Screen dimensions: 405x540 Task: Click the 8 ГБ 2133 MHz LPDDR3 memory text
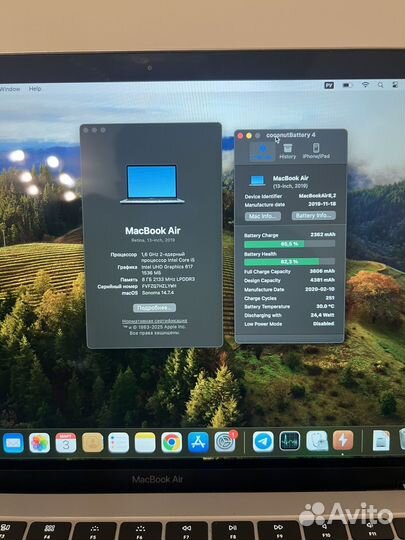pos(168,279)
